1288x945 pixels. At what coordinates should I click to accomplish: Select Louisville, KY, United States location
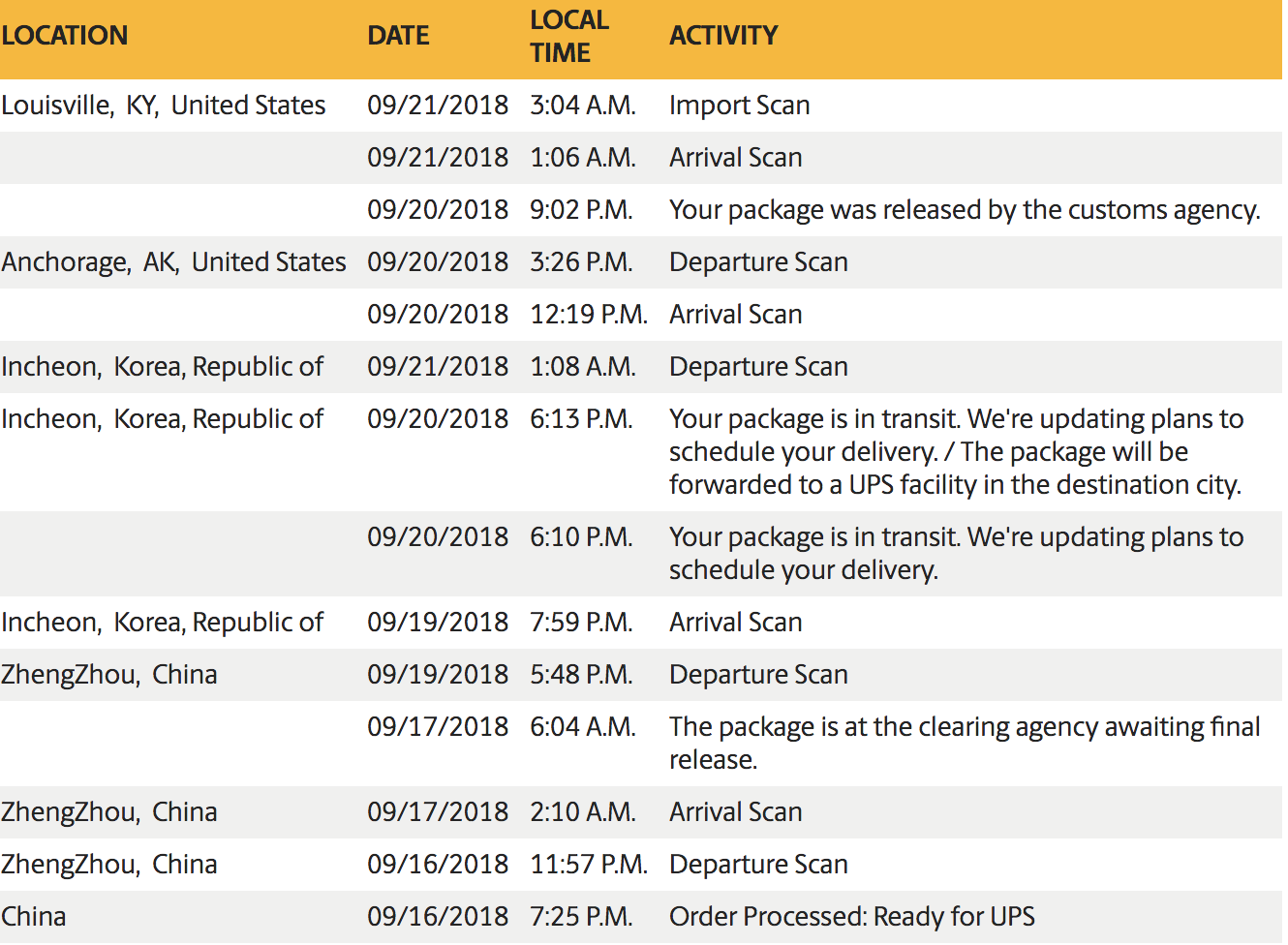click(164, 106)
